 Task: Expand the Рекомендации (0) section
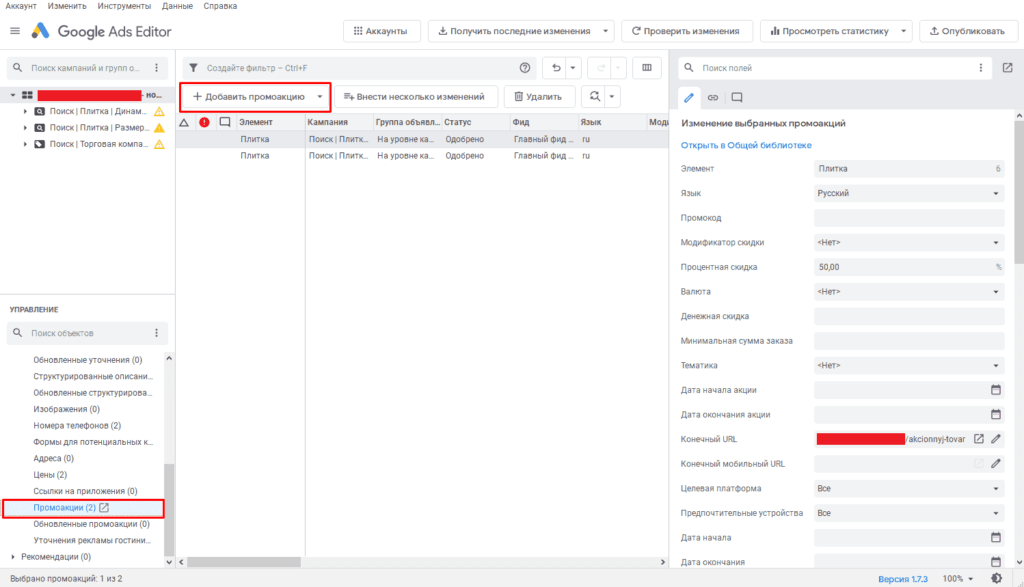13,557
